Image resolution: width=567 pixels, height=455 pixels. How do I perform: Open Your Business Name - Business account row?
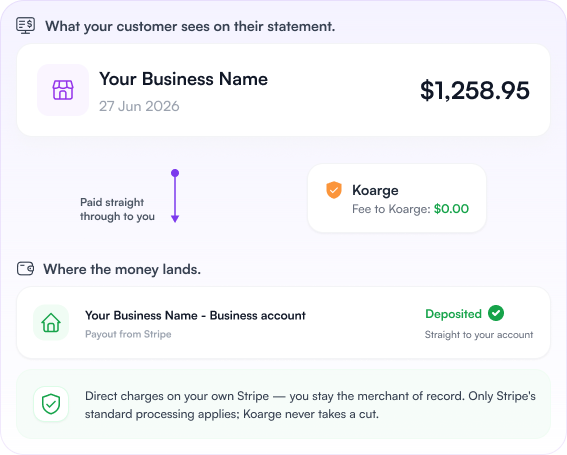pyautogui.click(x=283, y=323)
